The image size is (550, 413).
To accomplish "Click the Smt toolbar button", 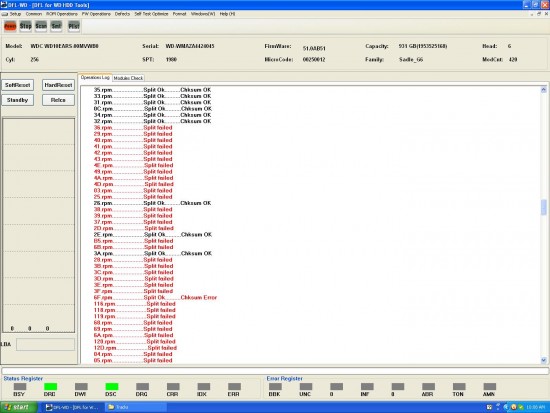I will click(56, 26).
